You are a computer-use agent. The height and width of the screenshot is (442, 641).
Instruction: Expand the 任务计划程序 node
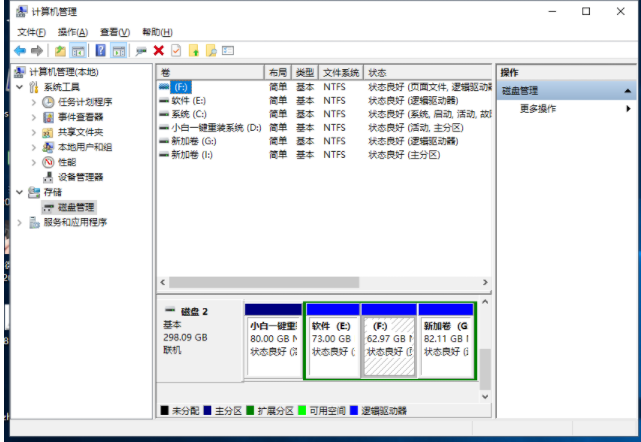click(x=34, y=102)
